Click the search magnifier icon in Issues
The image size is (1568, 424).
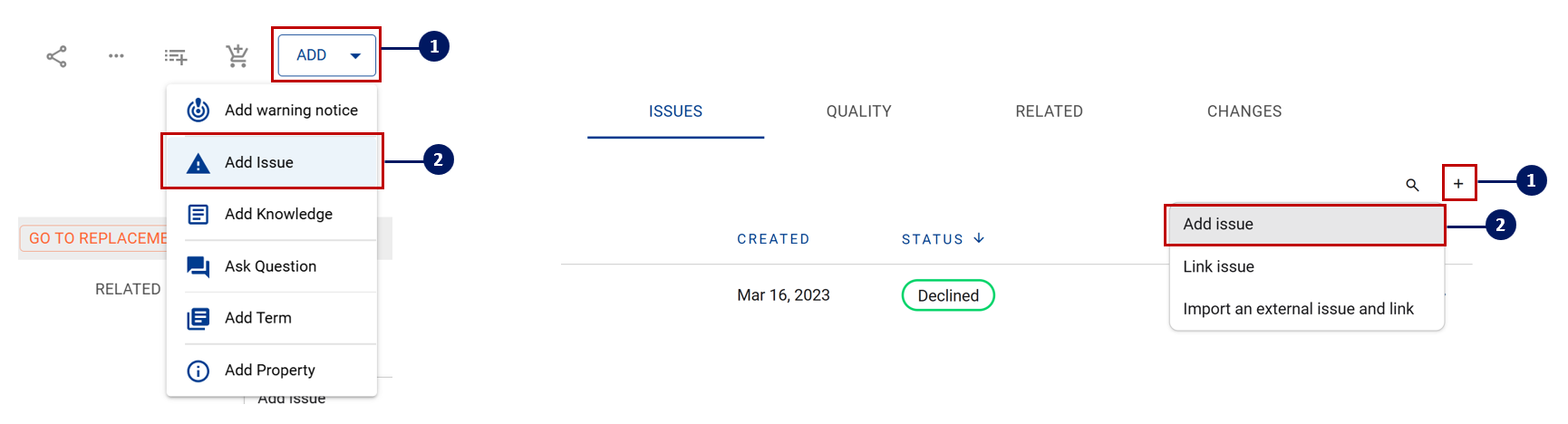coord(1412,185)
